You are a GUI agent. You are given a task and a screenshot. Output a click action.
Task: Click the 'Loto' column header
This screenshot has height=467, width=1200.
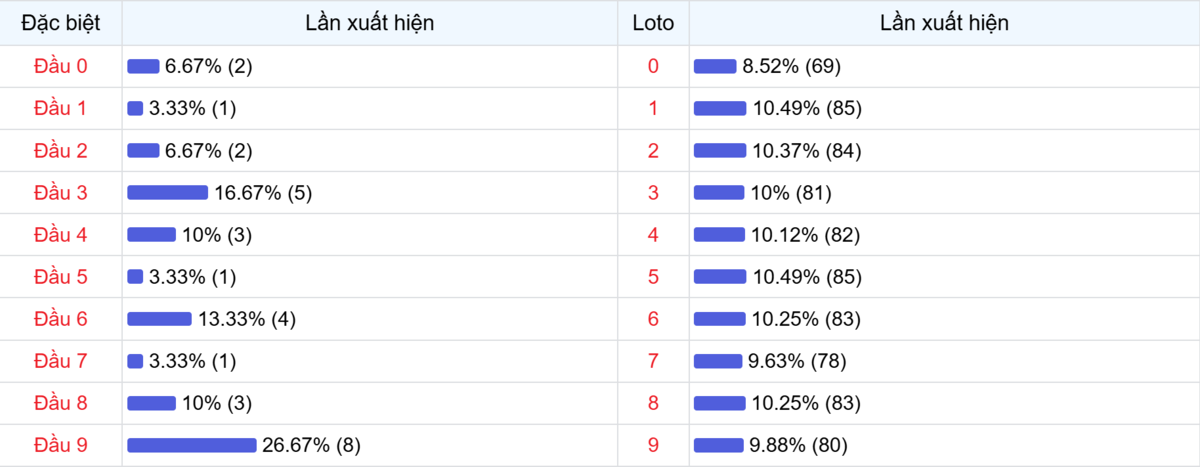pos(653,23)
